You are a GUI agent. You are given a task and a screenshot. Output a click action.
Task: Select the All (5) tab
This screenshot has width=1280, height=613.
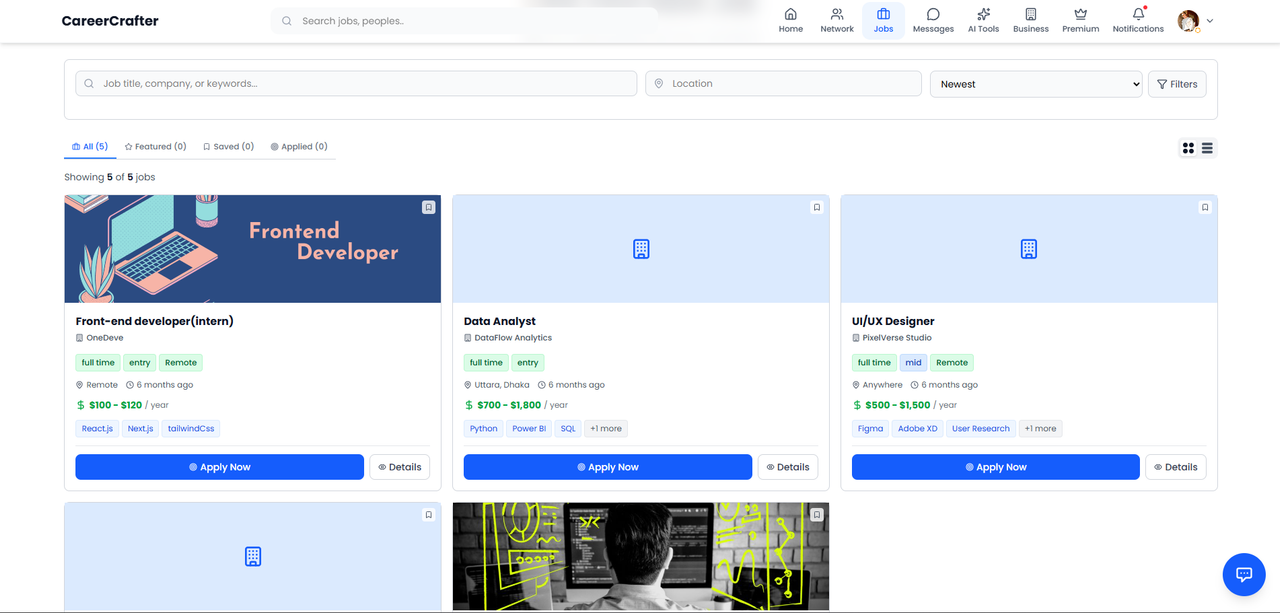point(90,146)
